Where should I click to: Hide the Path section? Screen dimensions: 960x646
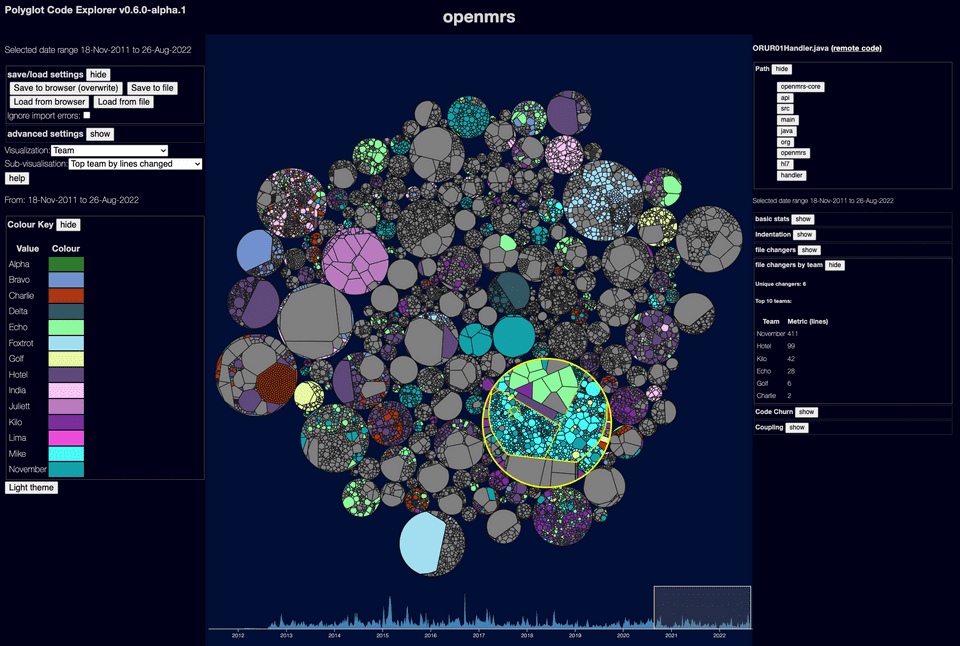click(782, 69)
